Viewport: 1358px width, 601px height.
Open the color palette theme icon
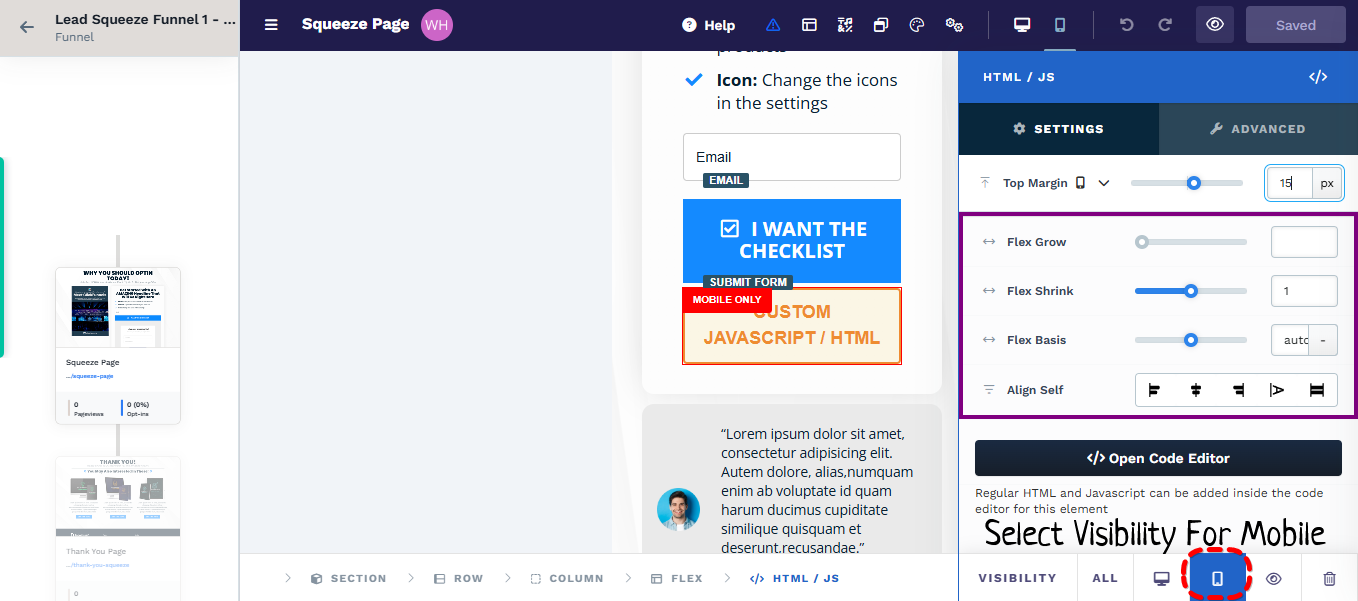click(x=916, y=25)
